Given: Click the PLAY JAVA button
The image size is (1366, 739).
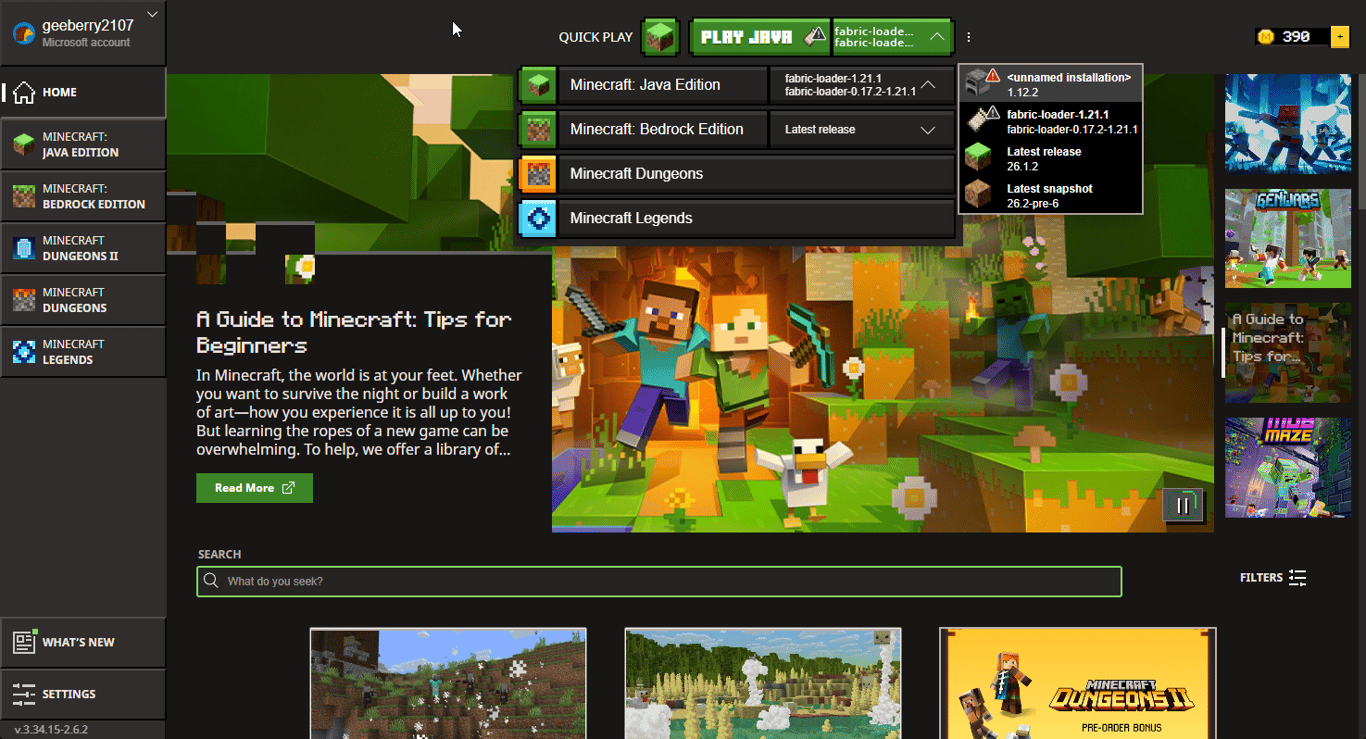Looking at the screenshot, I should [760, 37].
